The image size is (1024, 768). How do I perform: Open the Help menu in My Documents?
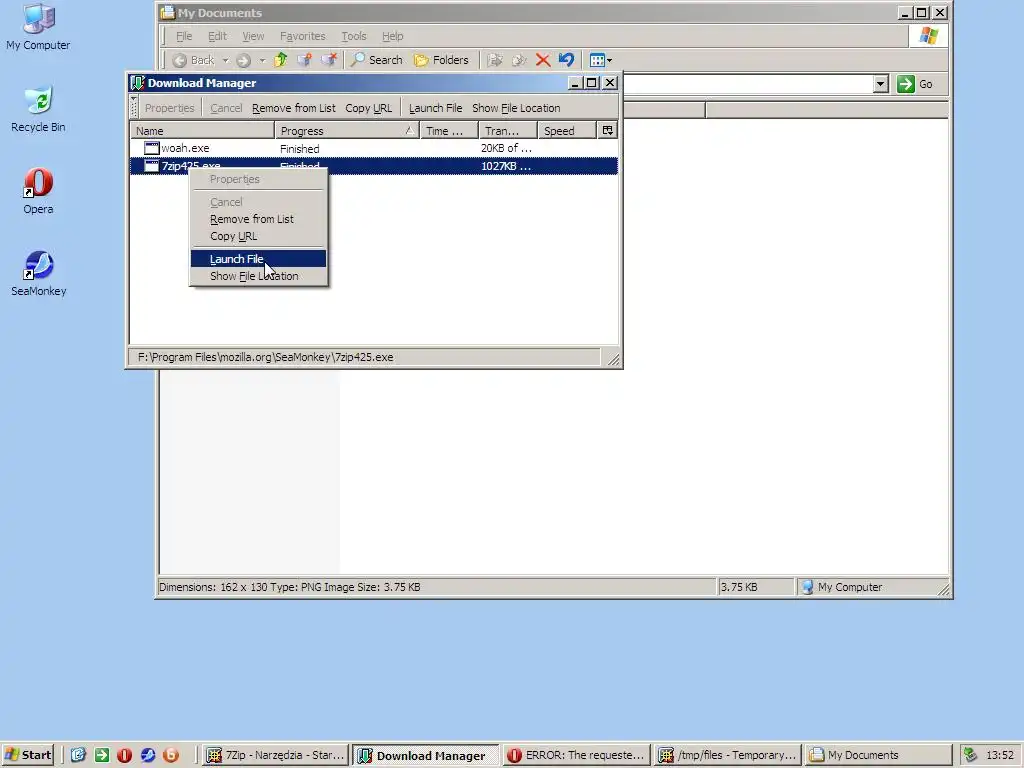[392, 37]
